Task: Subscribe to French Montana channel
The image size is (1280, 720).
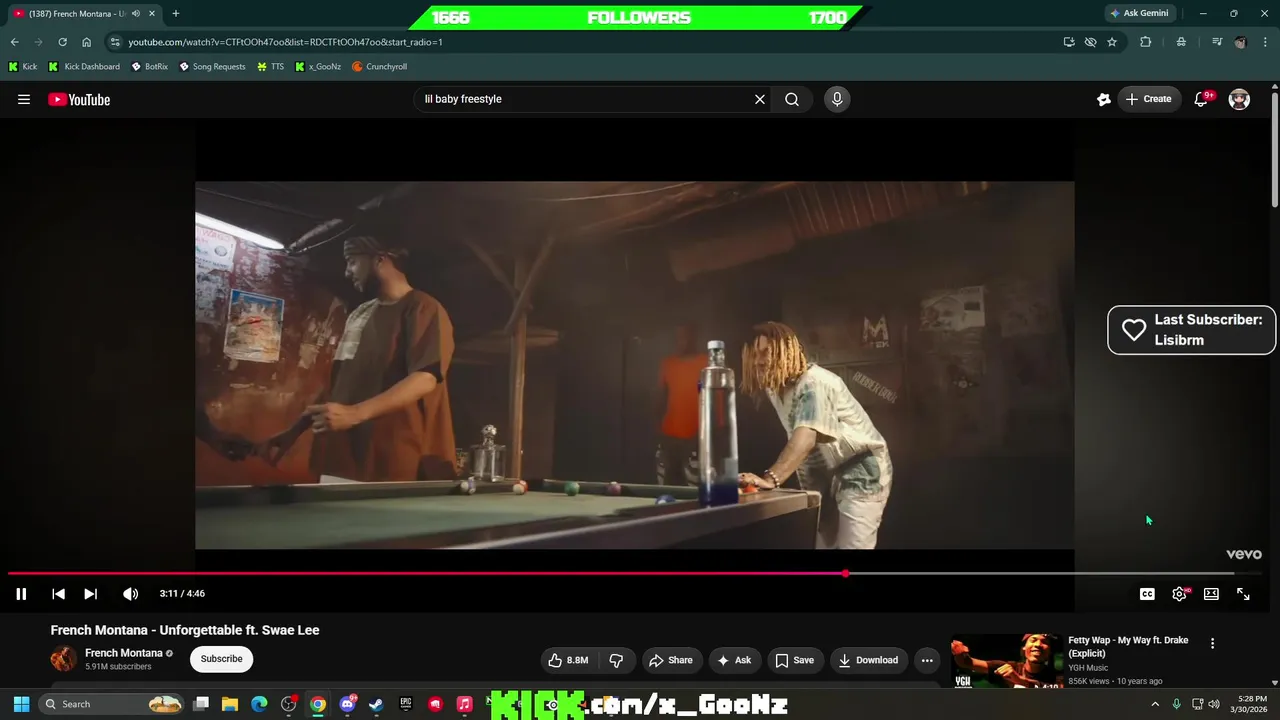Action: click(221, 659)
